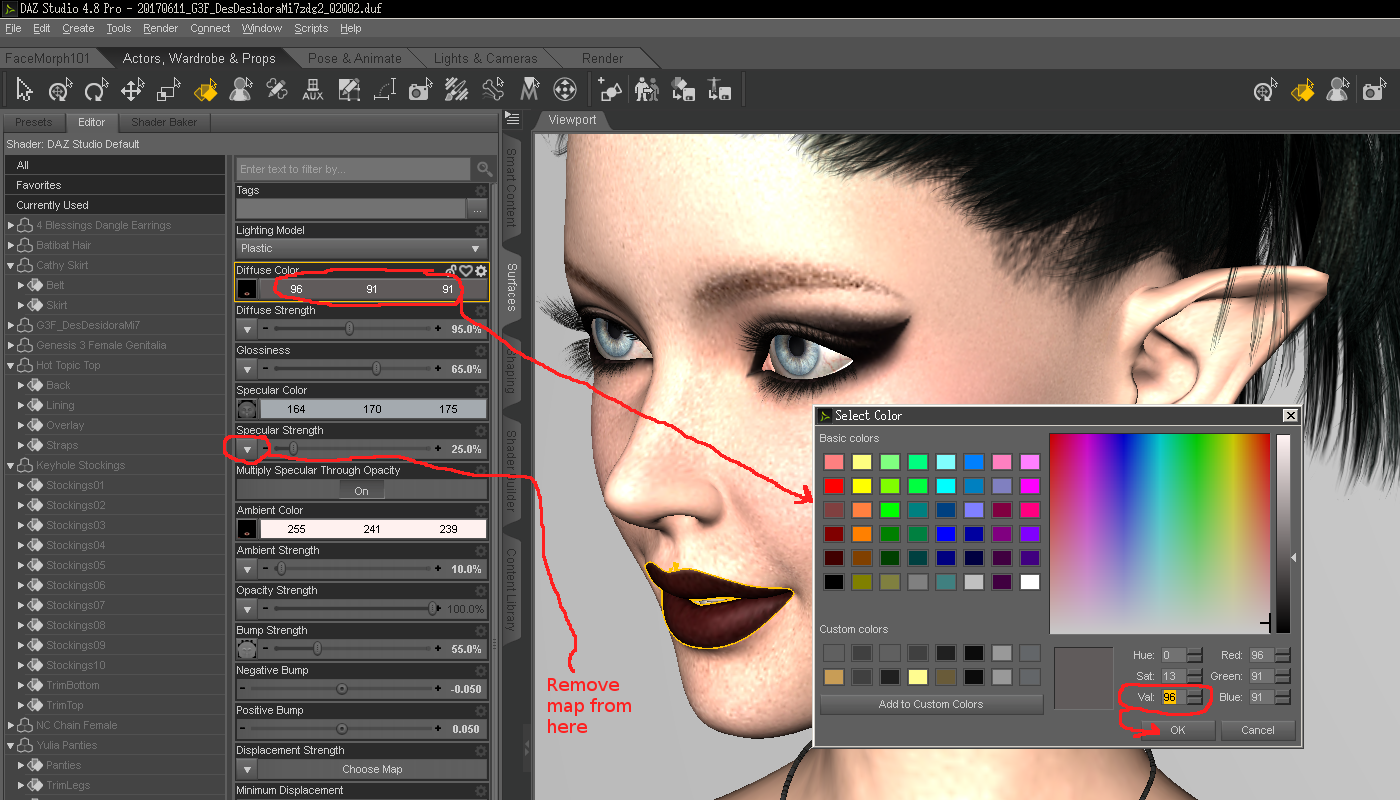Viewport: 1400px width, 800px height.
Task: Switch to Lights & Cameras activity tab
Action: point(485,58)
